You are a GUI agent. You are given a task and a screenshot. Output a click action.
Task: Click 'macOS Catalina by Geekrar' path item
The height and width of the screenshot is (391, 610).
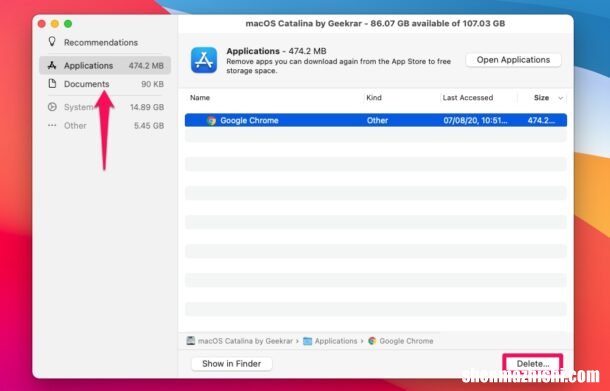[x=245, y=341]
